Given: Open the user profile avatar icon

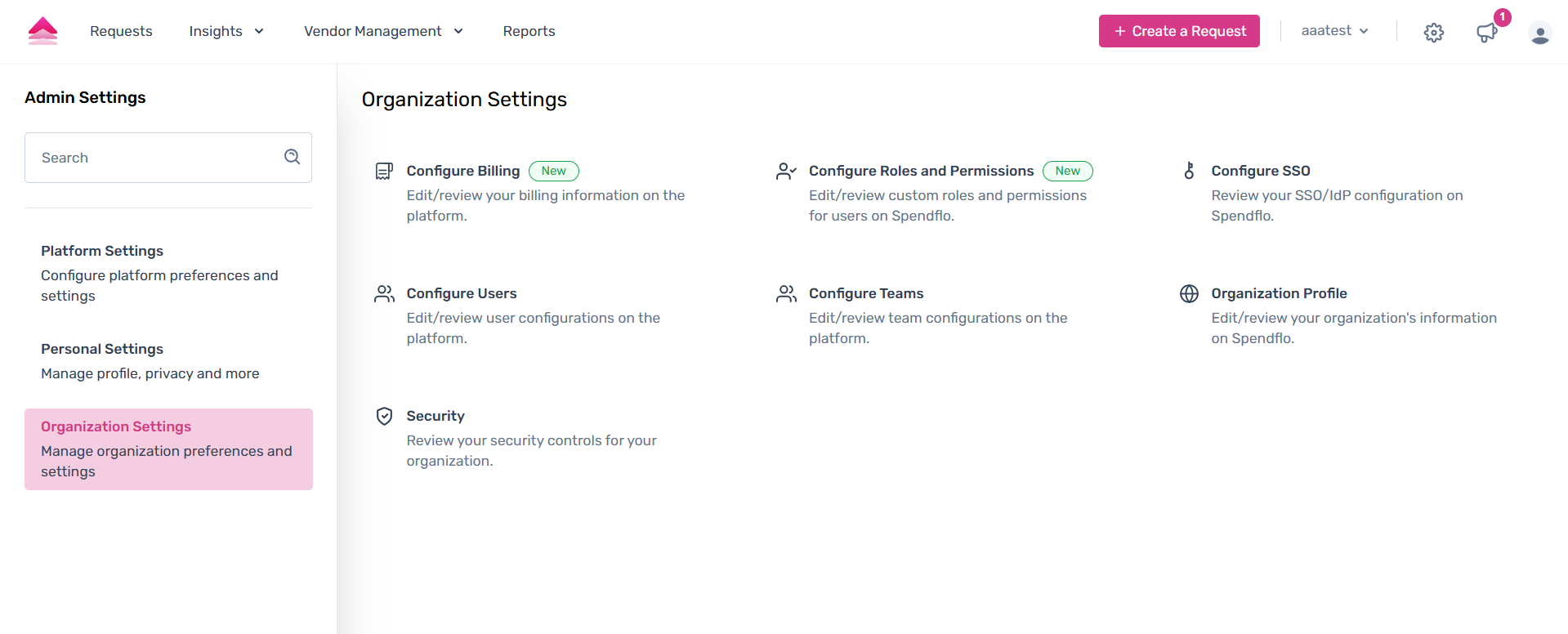Looking at the screenshot, I should click(1539, 33).
